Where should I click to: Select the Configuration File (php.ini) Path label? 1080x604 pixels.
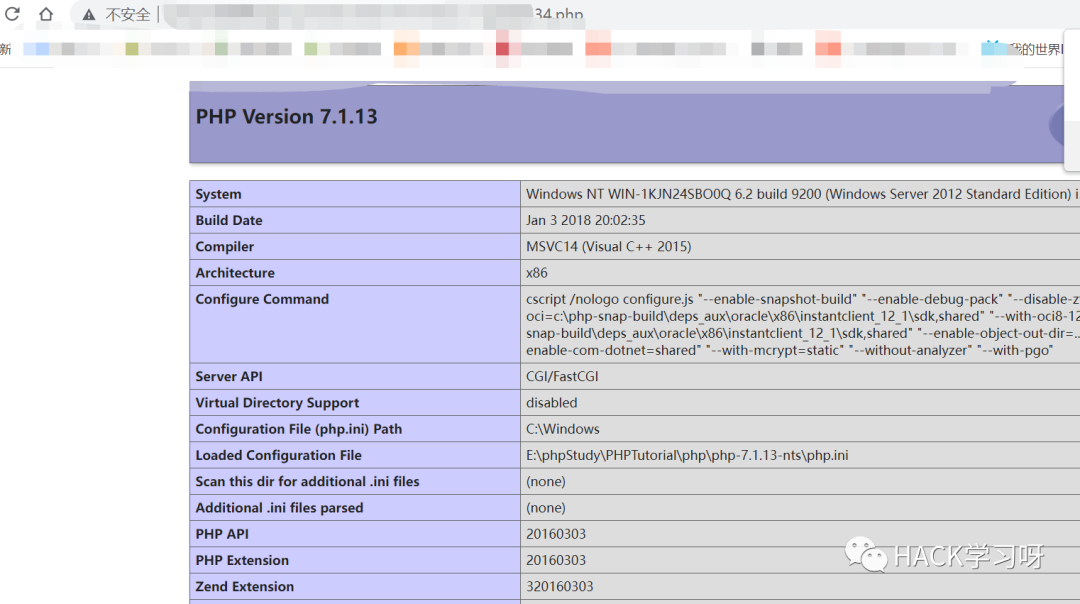298,429
